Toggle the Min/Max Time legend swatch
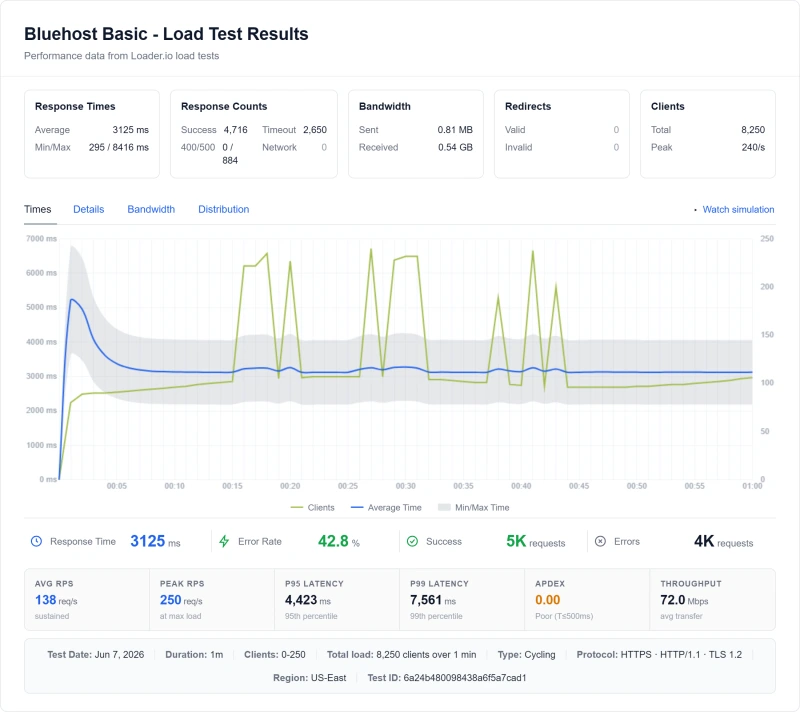This screenshot has height=712, width=800. click(x=444, y=507)
